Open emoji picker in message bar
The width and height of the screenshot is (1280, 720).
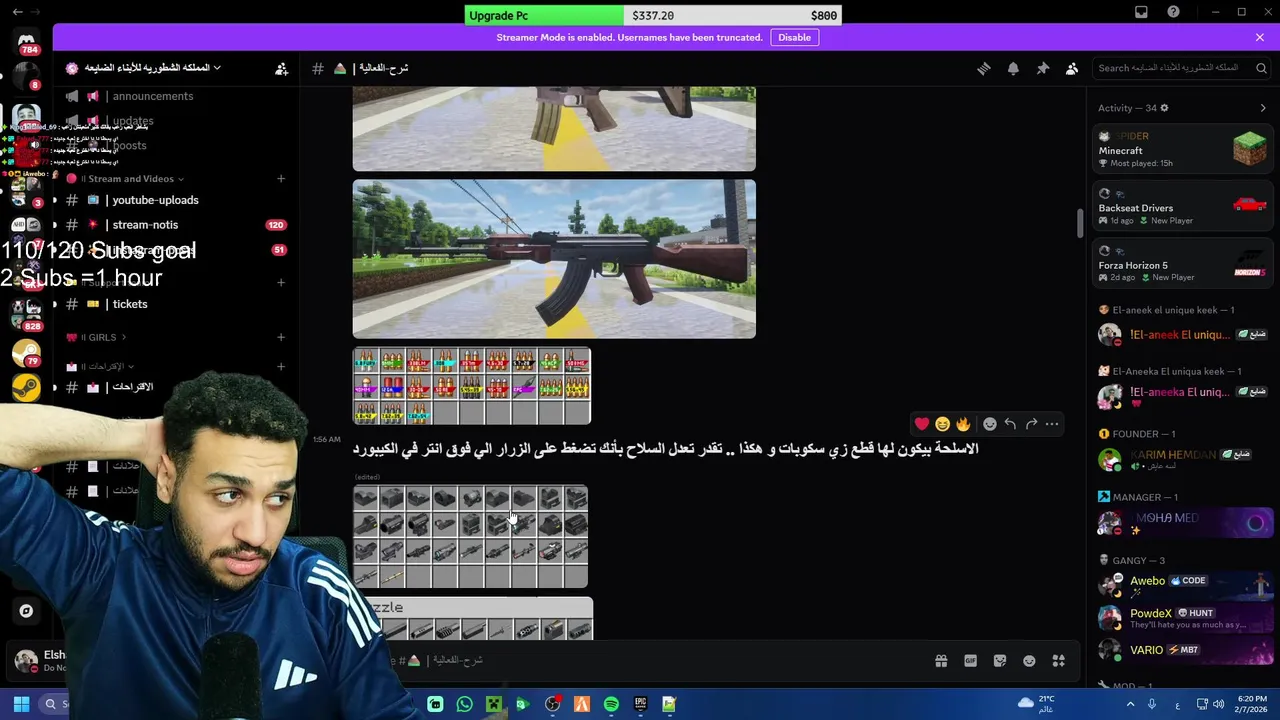[1029, 661]
